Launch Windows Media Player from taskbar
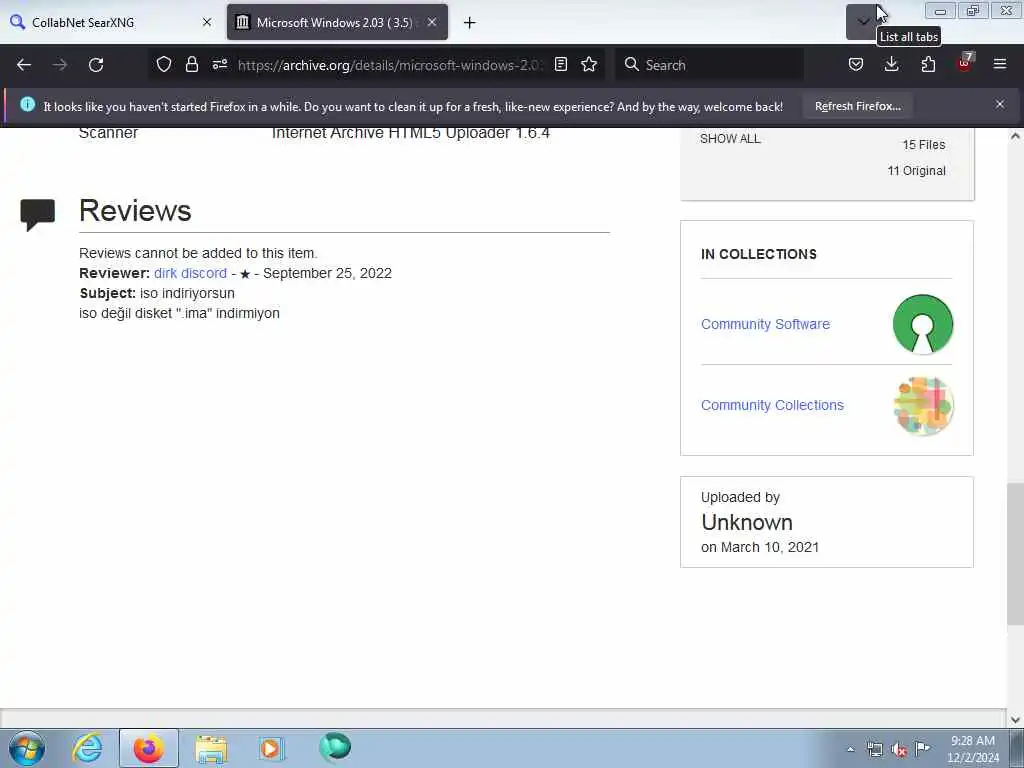 pyautogui.click(x=271, y=748)
